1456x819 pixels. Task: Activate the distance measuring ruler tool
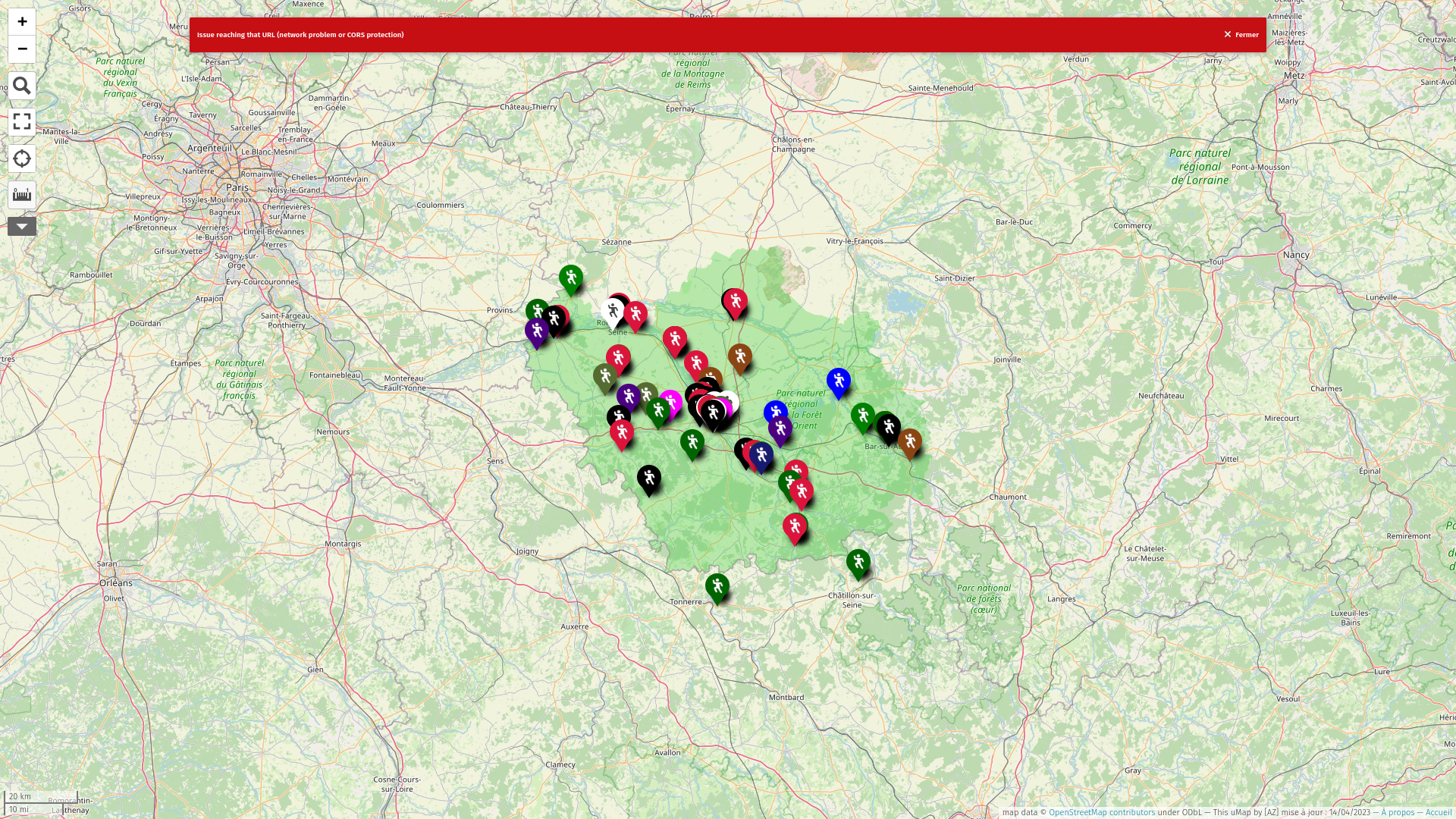(x=22, y=195)
